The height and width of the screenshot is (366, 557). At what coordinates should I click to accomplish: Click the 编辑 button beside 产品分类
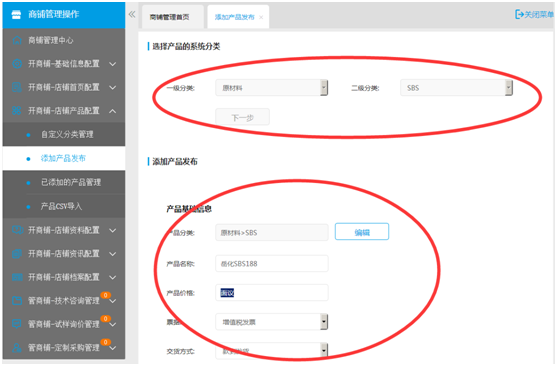362,232
